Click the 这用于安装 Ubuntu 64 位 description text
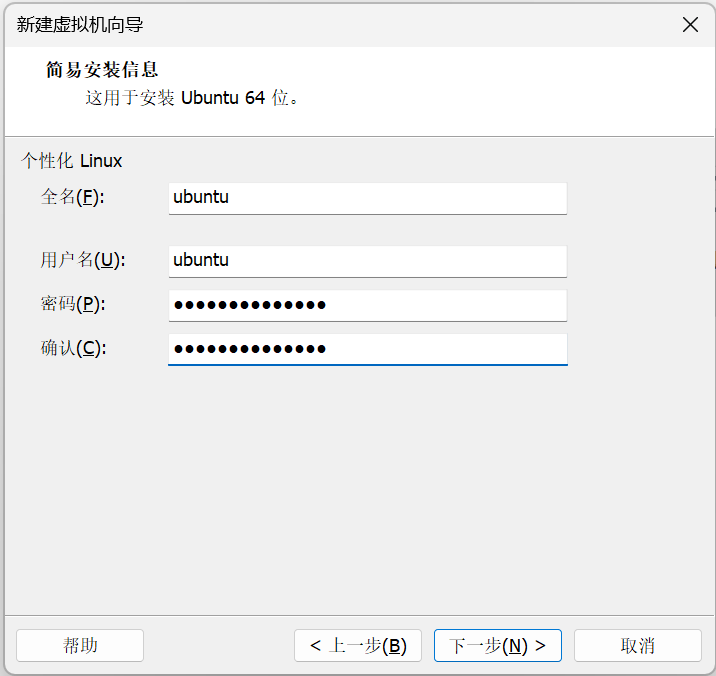Image resolution: width=716 pixels, height=676 pixels. click(x=192, y=99)
